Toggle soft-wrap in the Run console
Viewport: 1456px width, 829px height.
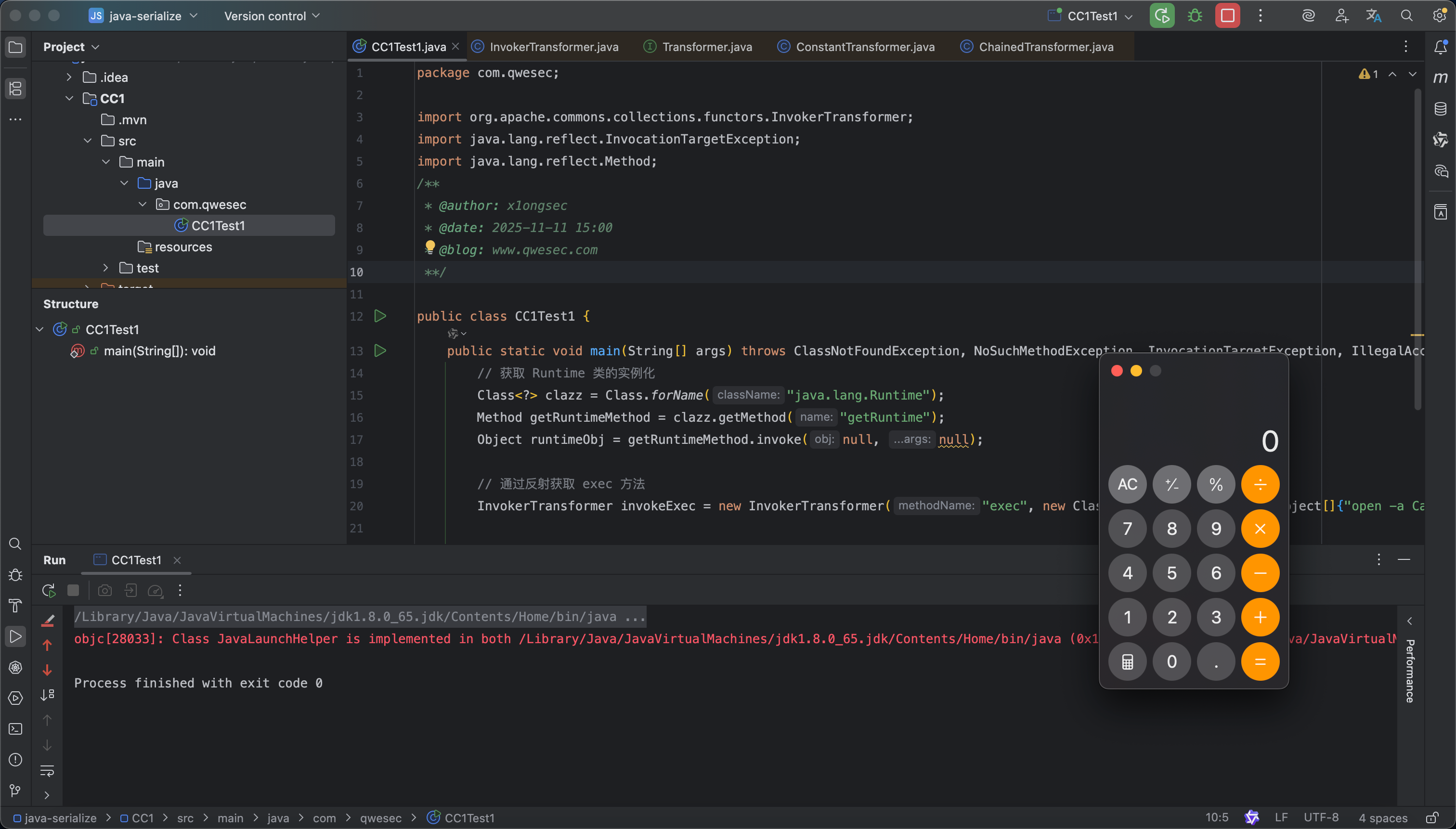click(47, 771)
